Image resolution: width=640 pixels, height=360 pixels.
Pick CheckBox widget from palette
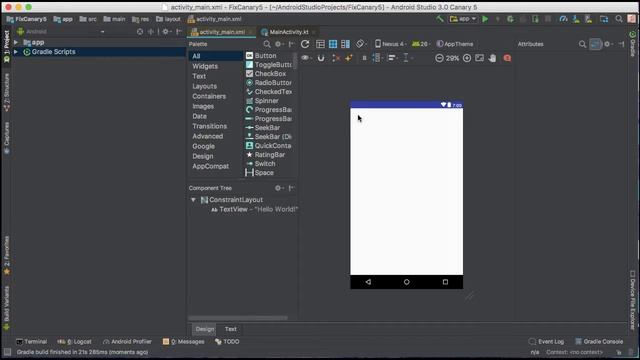coord(266,73)
